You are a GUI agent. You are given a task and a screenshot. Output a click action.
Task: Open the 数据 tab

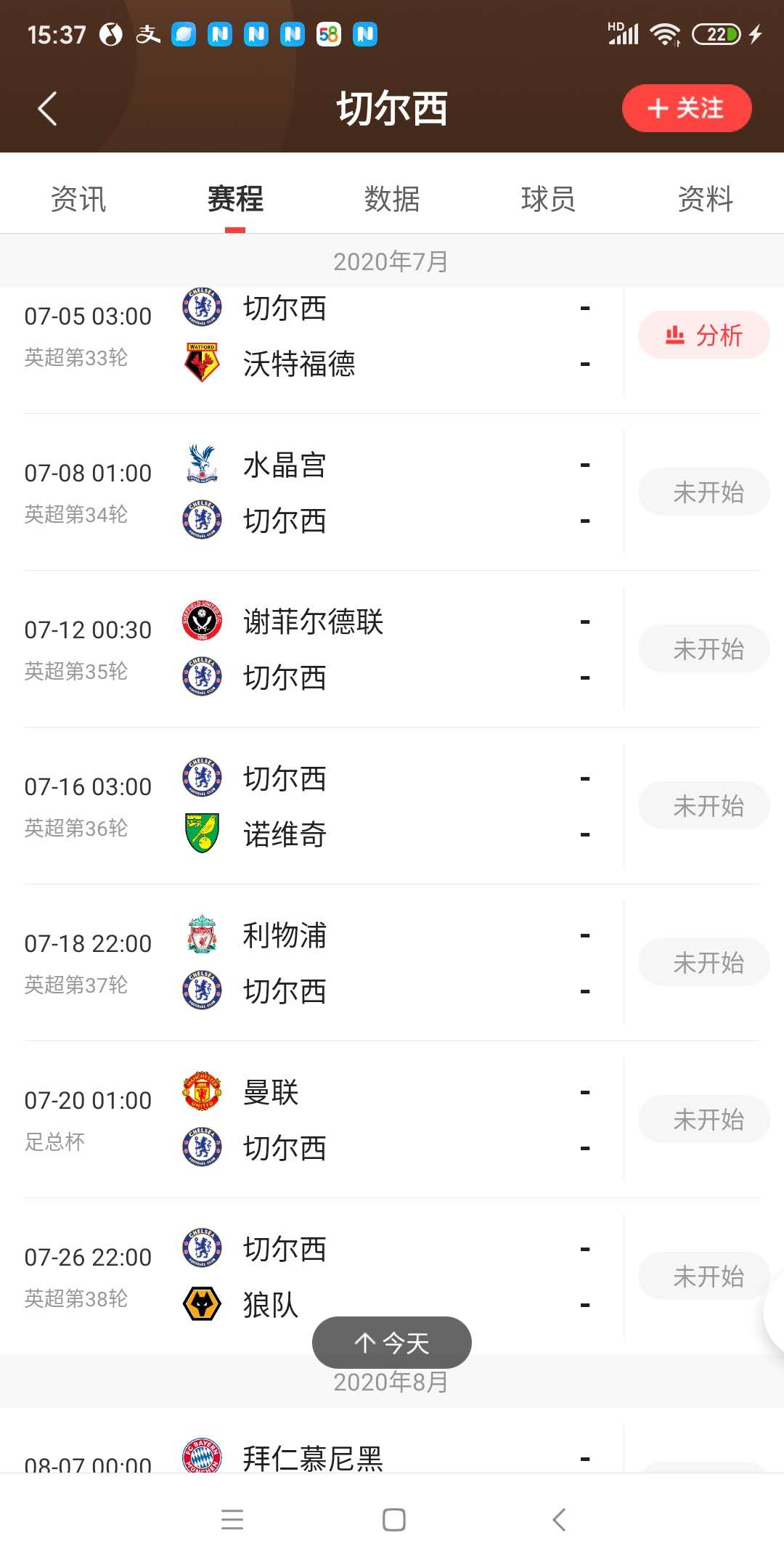[392, 199]
